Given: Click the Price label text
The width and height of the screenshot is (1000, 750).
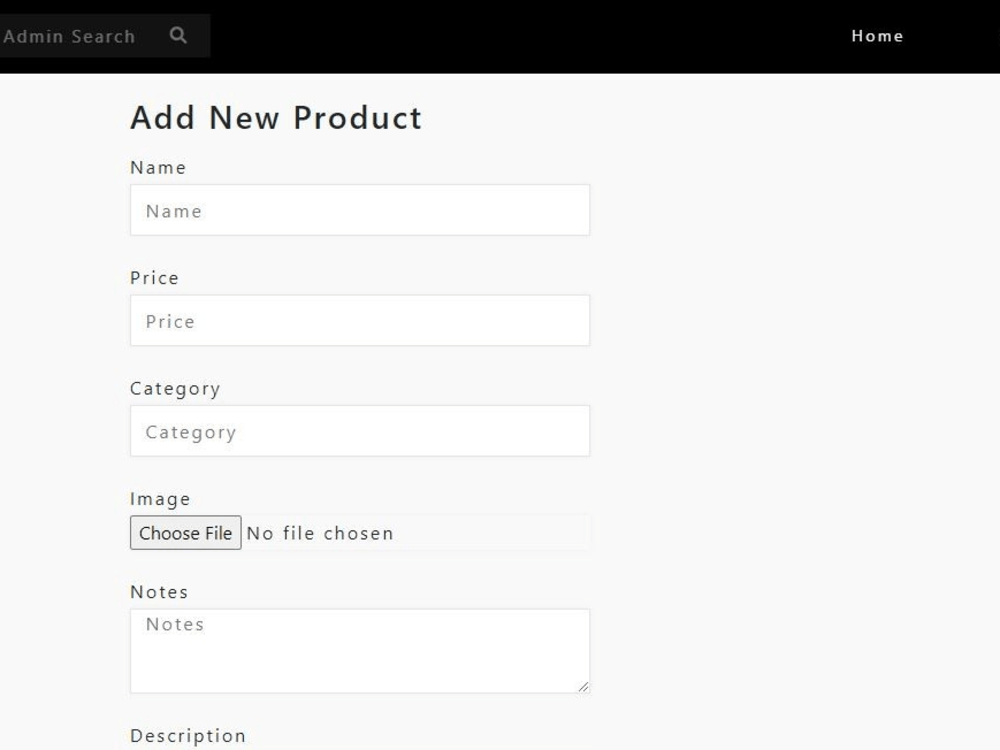Looking at the screenshot, I should (154, 277).
